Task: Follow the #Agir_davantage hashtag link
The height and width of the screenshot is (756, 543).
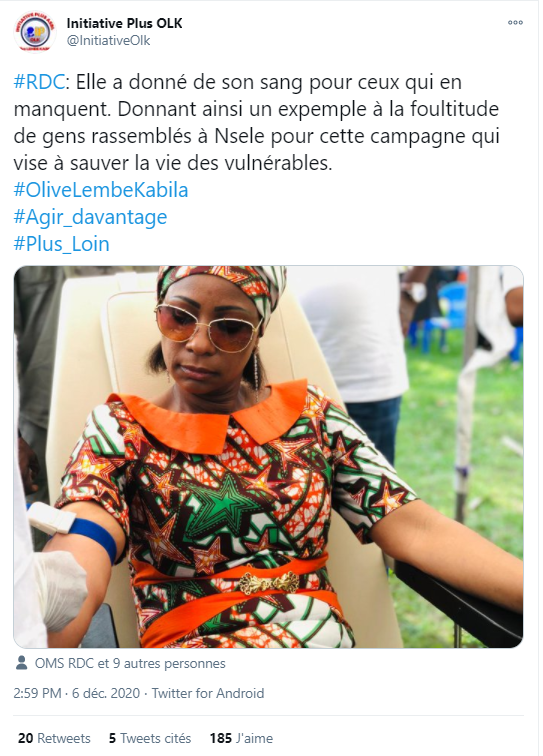Action: click(90, 217)
